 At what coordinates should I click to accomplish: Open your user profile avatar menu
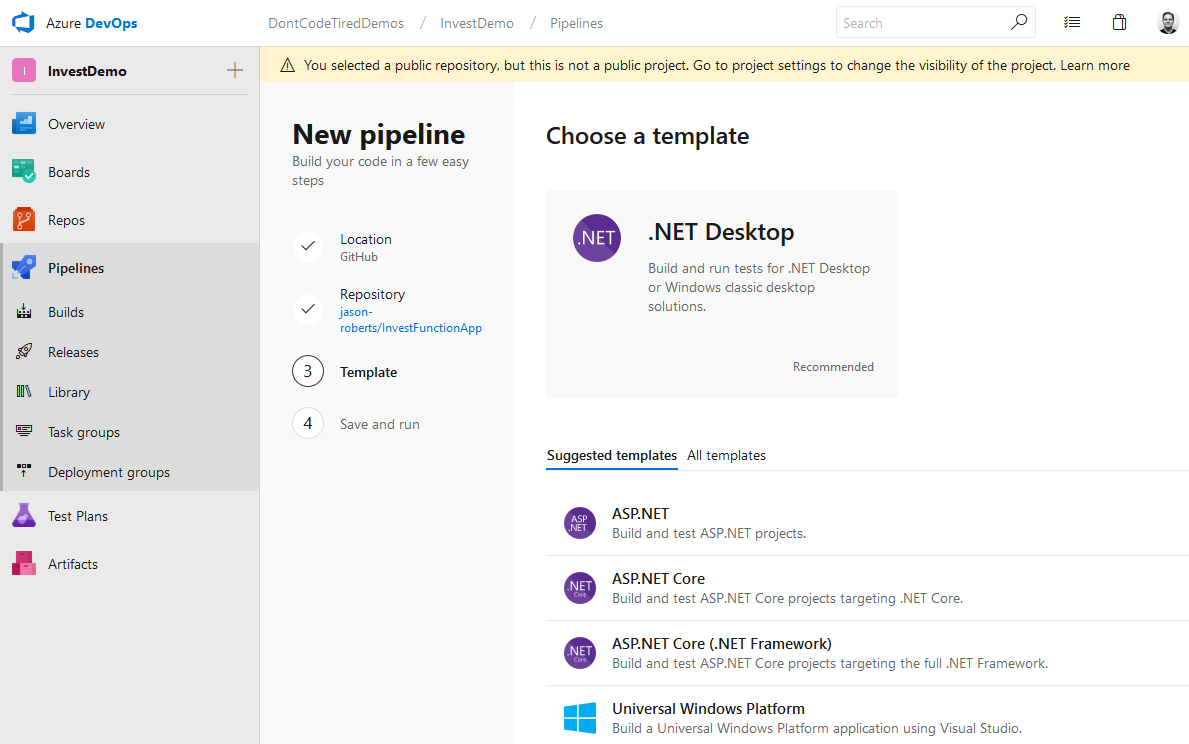pos(1168,21)
